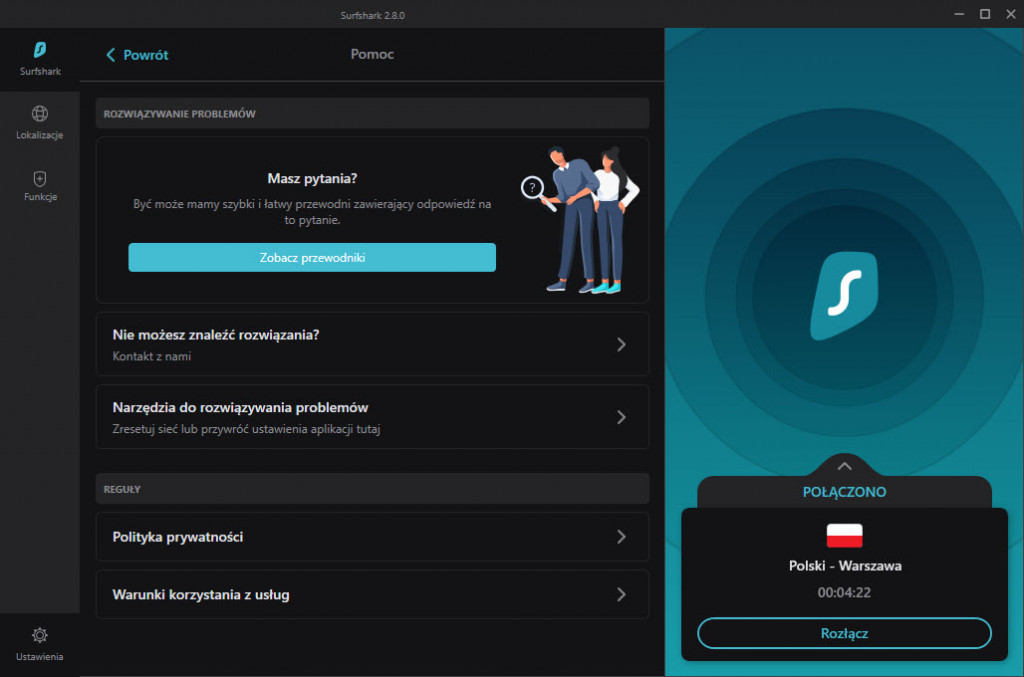1024x677 pixels.
Task: Open the Nie możesz znaleźć rozwiązania chevron
Action: coord(621,344)
